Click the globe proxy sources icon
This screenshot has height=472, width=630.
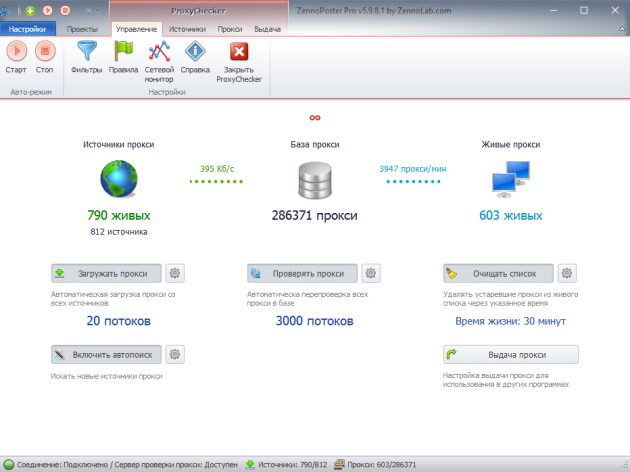(118, 180)
